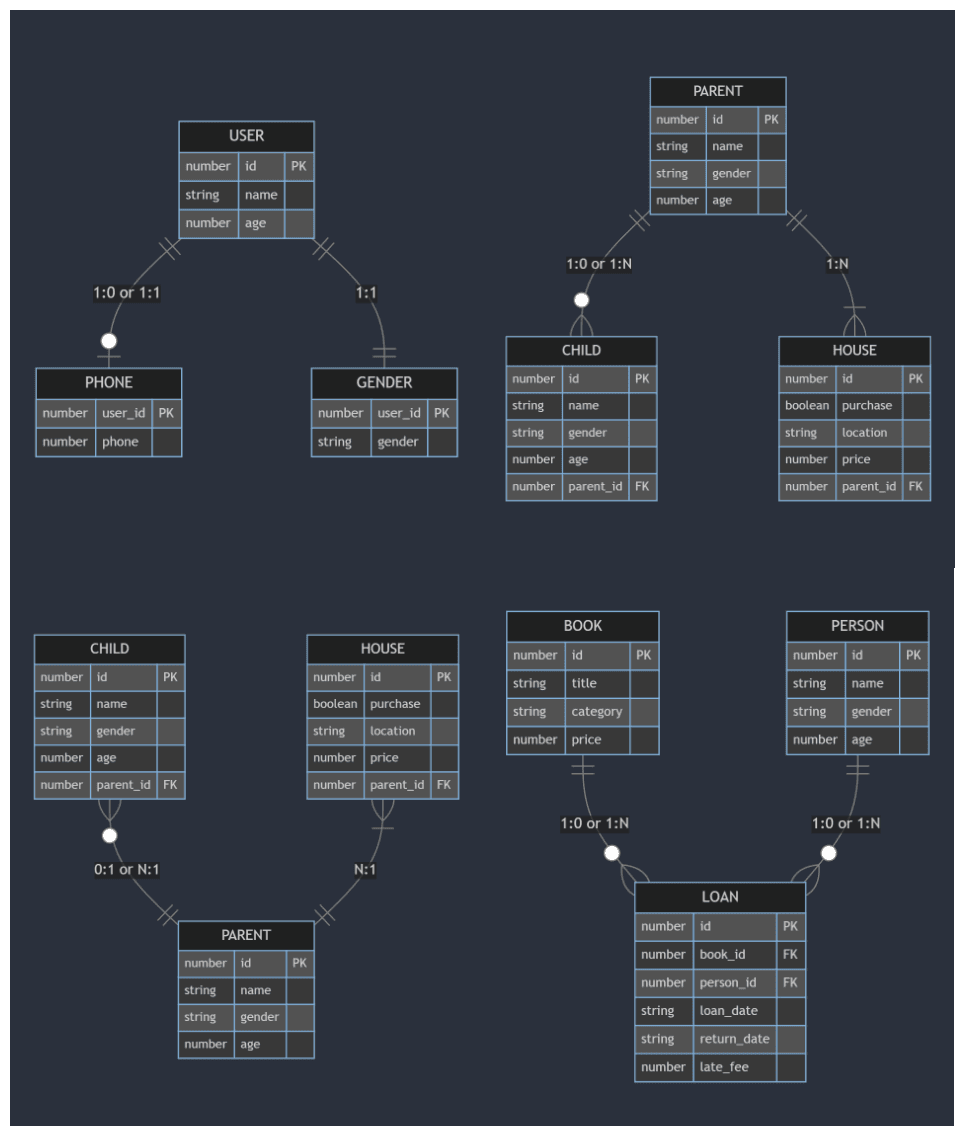Image resolution: width=964 pixels, height=1135 pixels.
Task: Click the double-bar connector marker below PERSON
Action: pyautogui.click(x=857, y=769)
